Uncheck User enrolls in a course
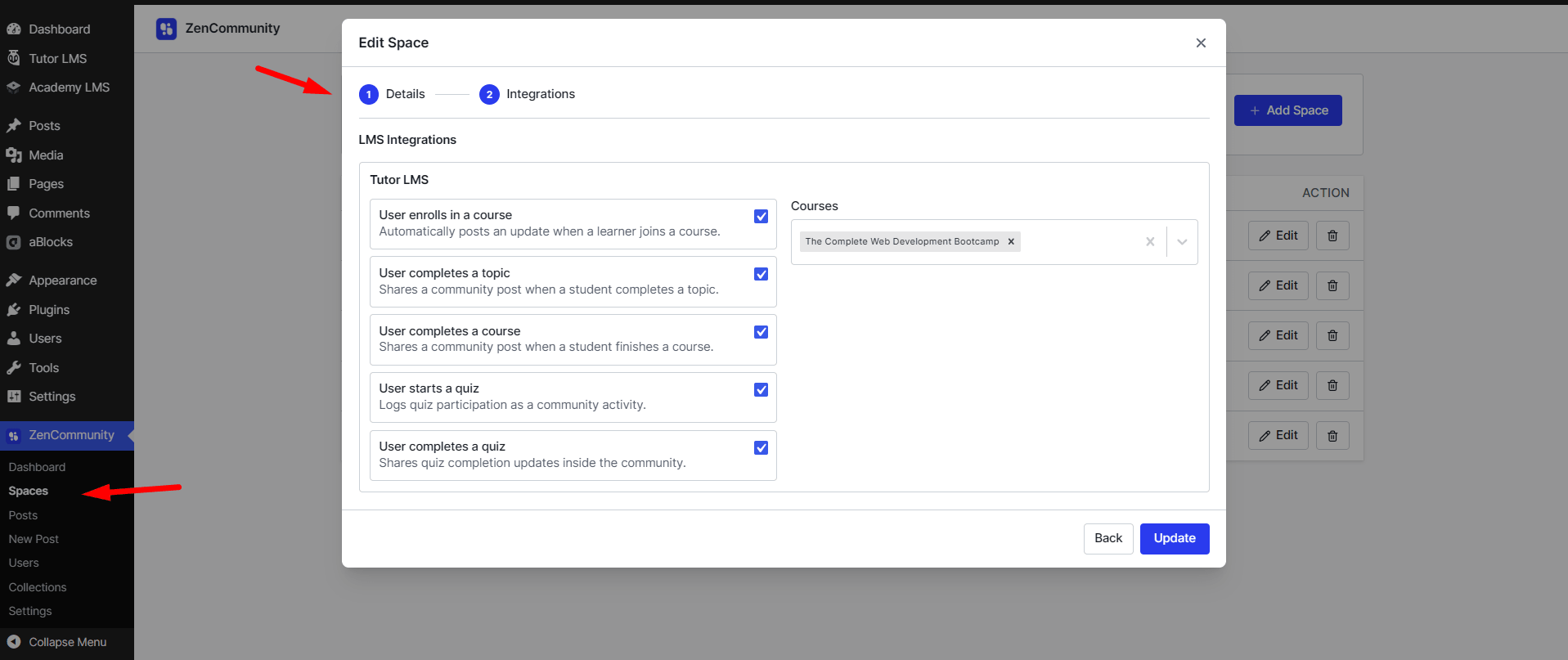Screen dimensions: 1568x660 click(761, 217)
